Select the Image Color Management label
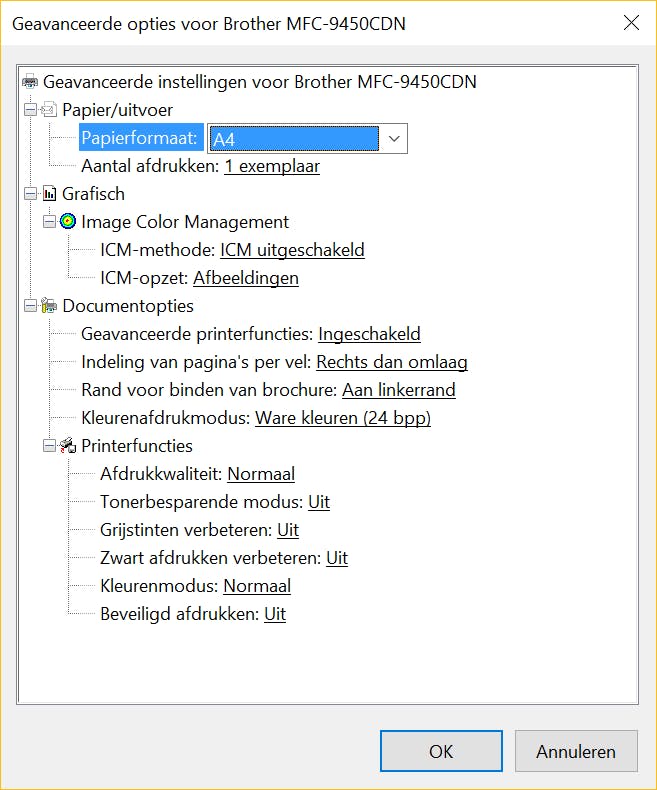The height and width of the screenshot is (790, 657). pos(185,222)
